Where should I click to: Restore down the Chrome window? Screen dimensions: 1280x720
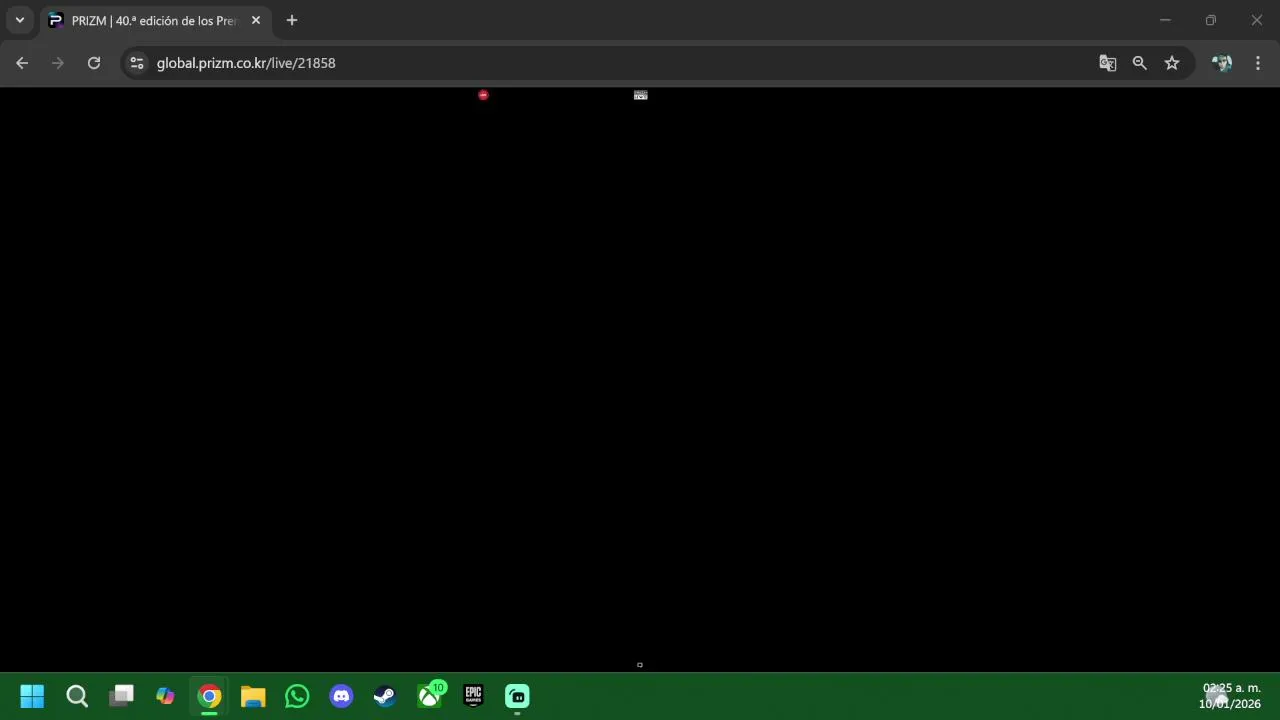[x=1211, y=20]
